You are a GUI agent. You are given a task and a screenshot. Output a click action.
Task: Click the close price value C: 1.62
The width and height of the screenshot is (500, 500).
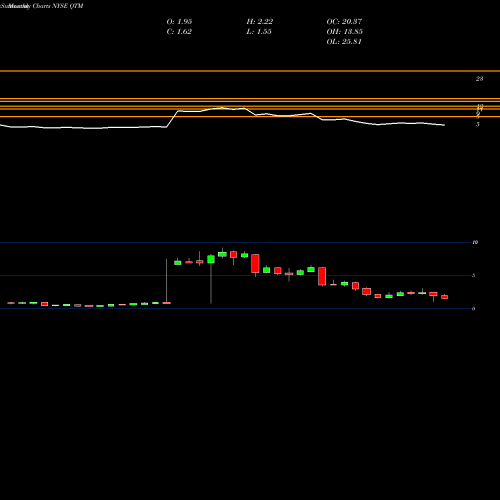pyautogui.click(x=179, y=32)
